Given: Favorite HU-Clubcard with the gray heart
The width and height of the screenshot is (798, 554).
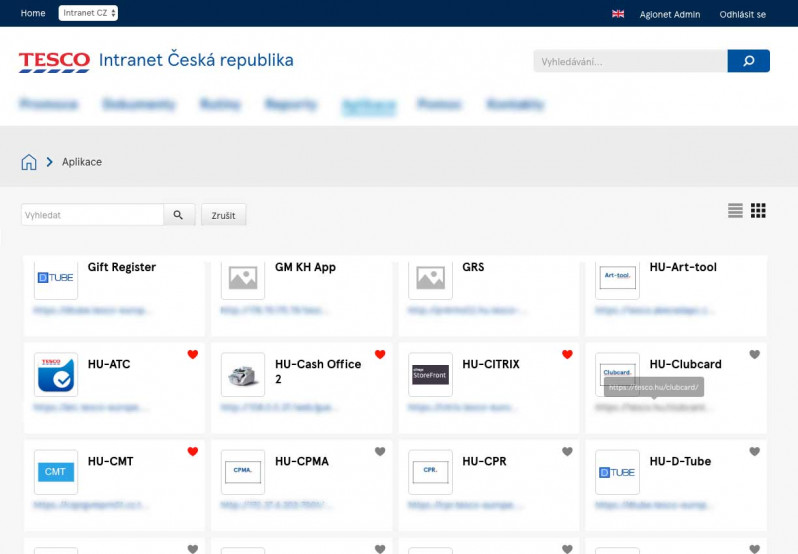Looking at the screenshot, I should [755, 354].
